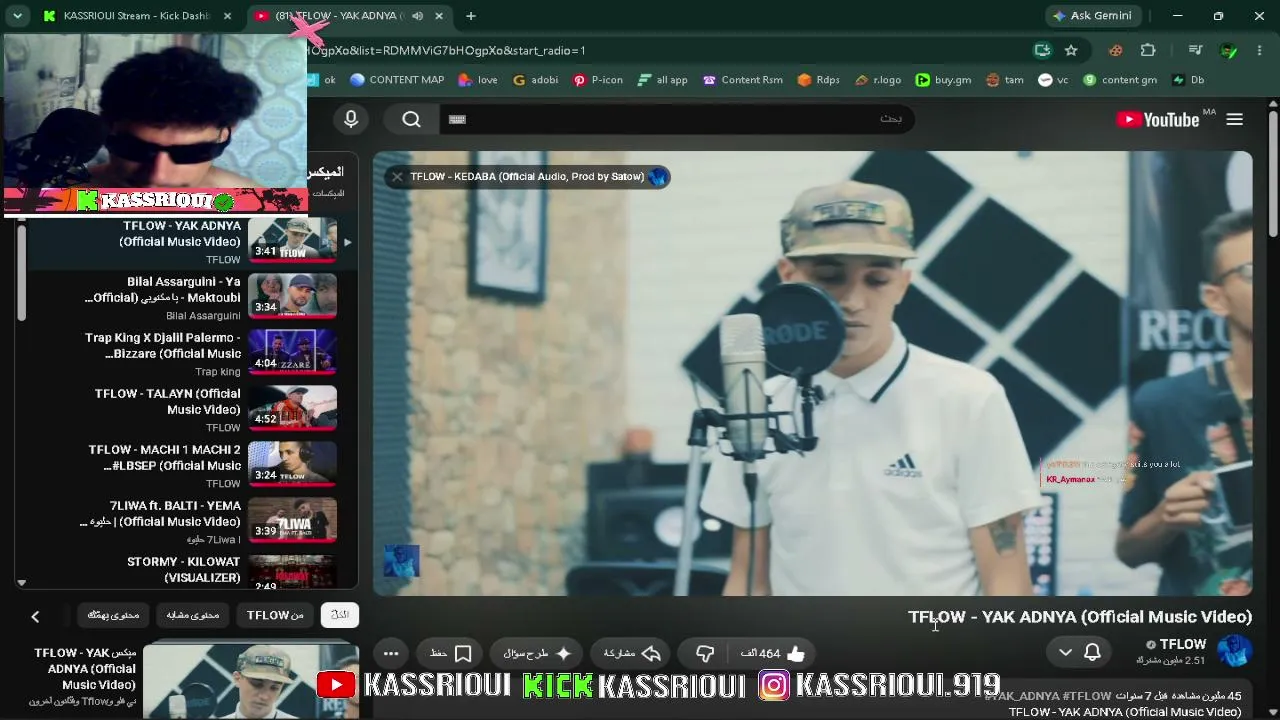This screenshot has height=720, width=1280.
Task: Open the Chrome profile avatar
Action: point(1229,50)
